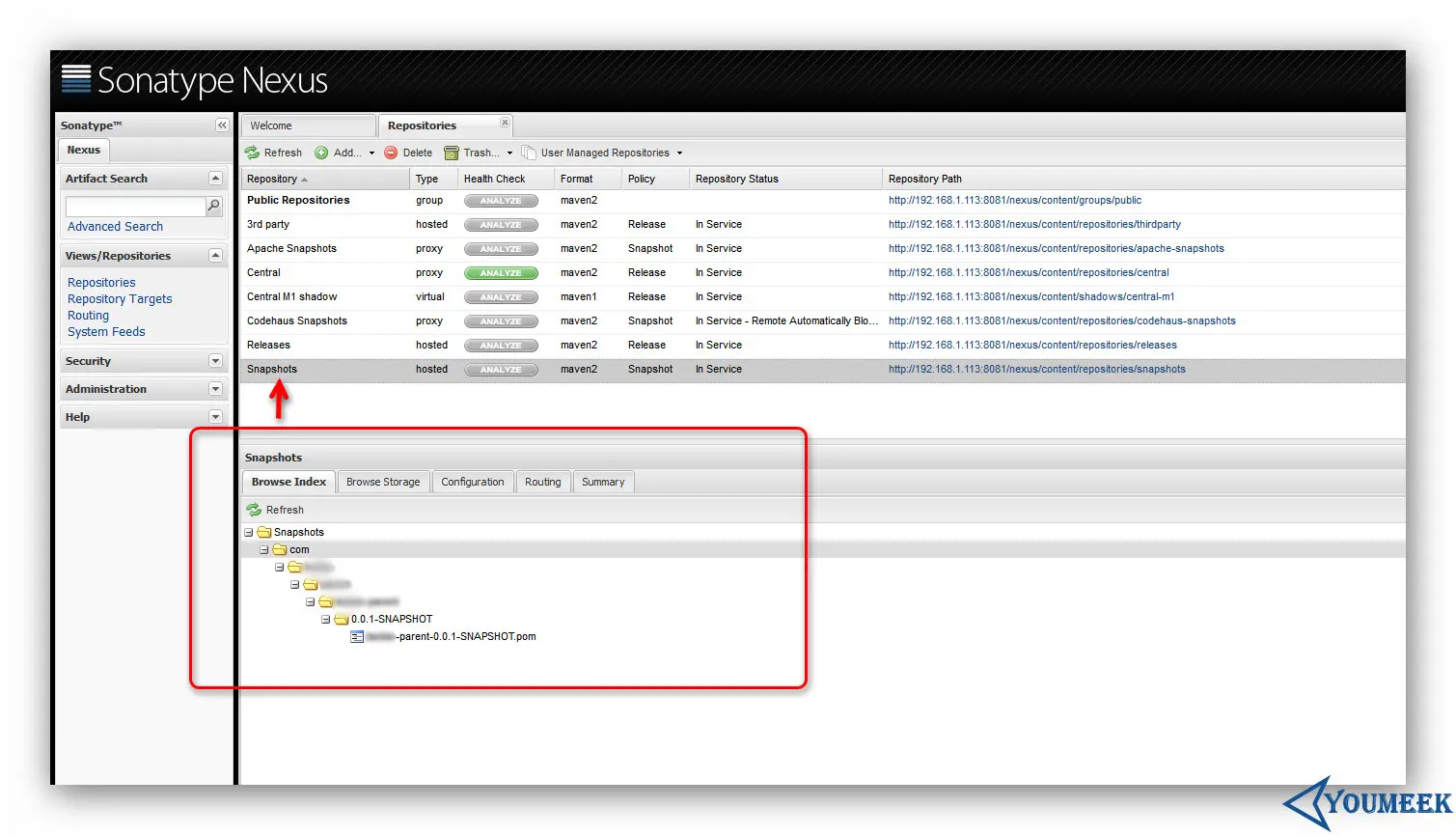Select the Central M1 shadow repository row

click(x=822, y=297)
